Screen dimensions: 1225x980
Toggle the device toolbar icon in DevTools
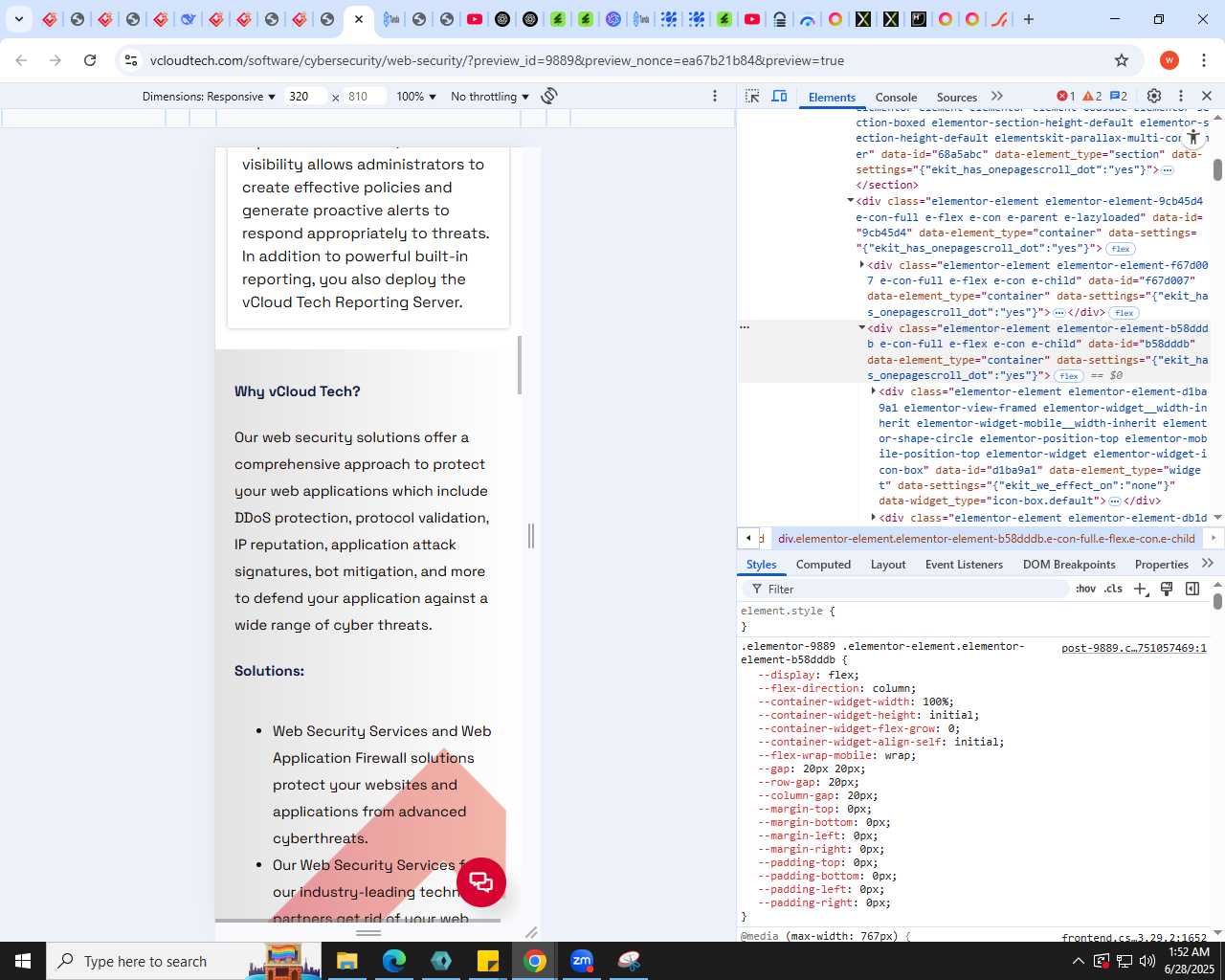point(780,96)
